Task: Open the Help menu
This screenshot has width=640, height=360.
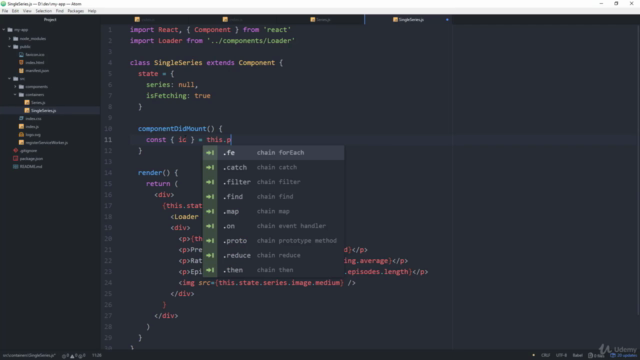Action: tap(92, 11)
